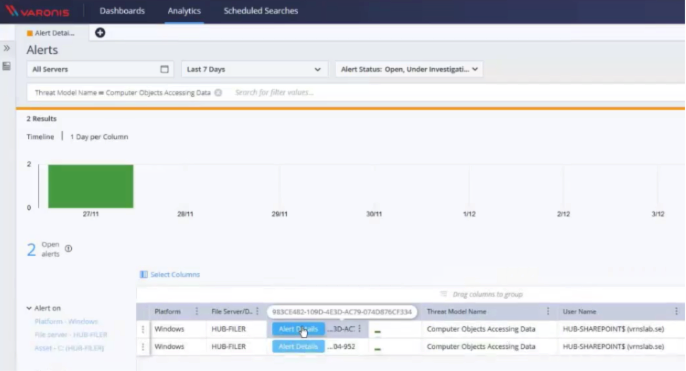Filter by Platform - Windows link
Image resolution: width=686 pixels, height=371 pixels.
(66, 322)
